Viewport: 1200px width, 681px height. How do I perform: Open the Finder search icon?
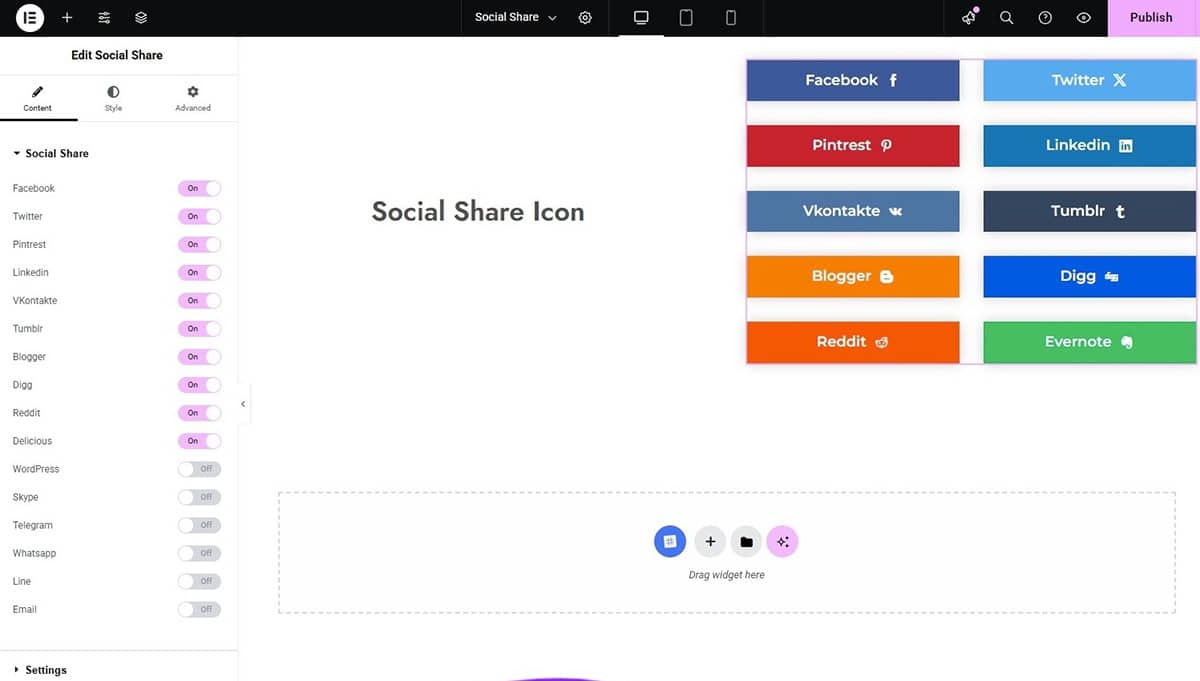1007,18
